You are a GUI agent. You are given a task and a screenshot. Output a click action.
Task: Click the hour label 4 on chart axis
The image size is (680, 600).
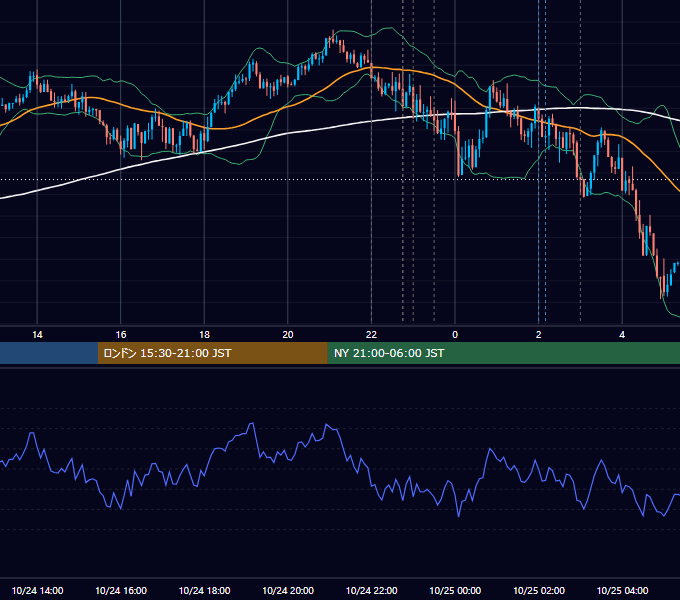coord(622,335)
